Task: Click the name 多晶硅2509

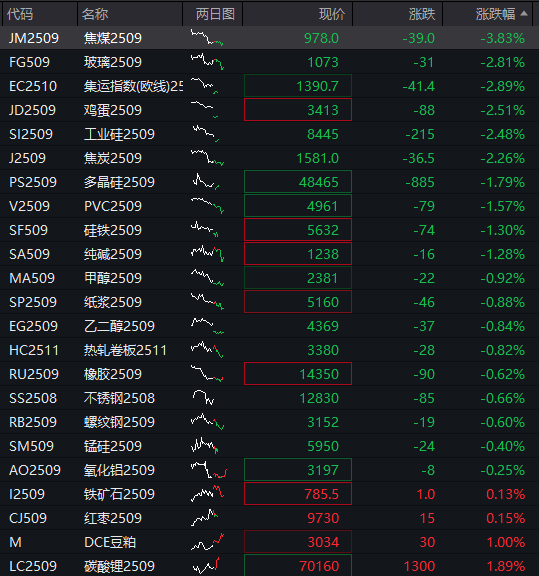Action: pyautogui.click(x=119, y=182)
